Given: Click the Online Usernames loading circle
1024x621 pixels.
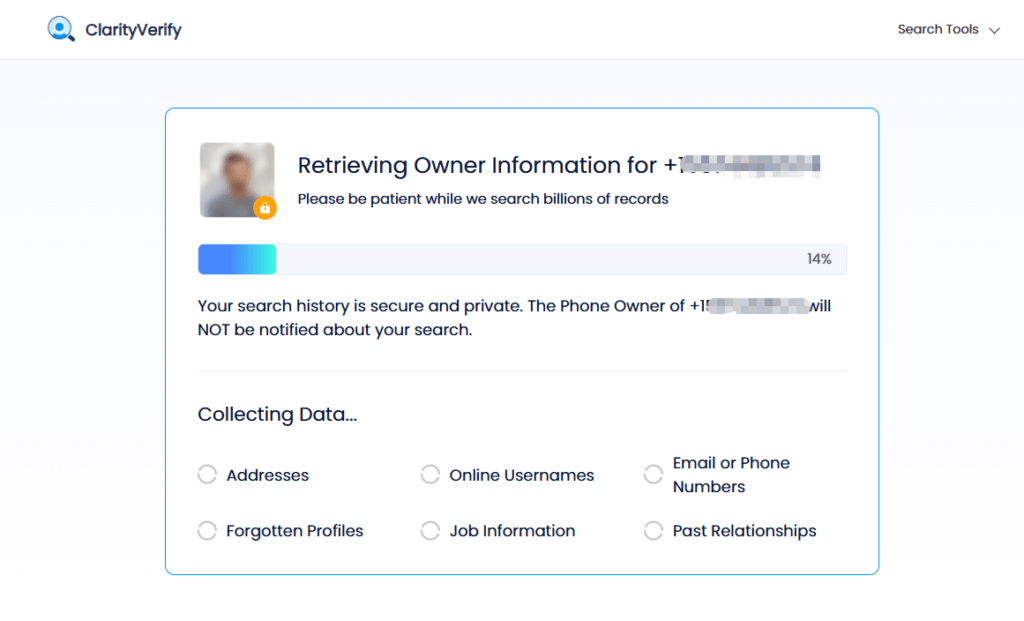Looking at the screenshot, I should point(430,475).
